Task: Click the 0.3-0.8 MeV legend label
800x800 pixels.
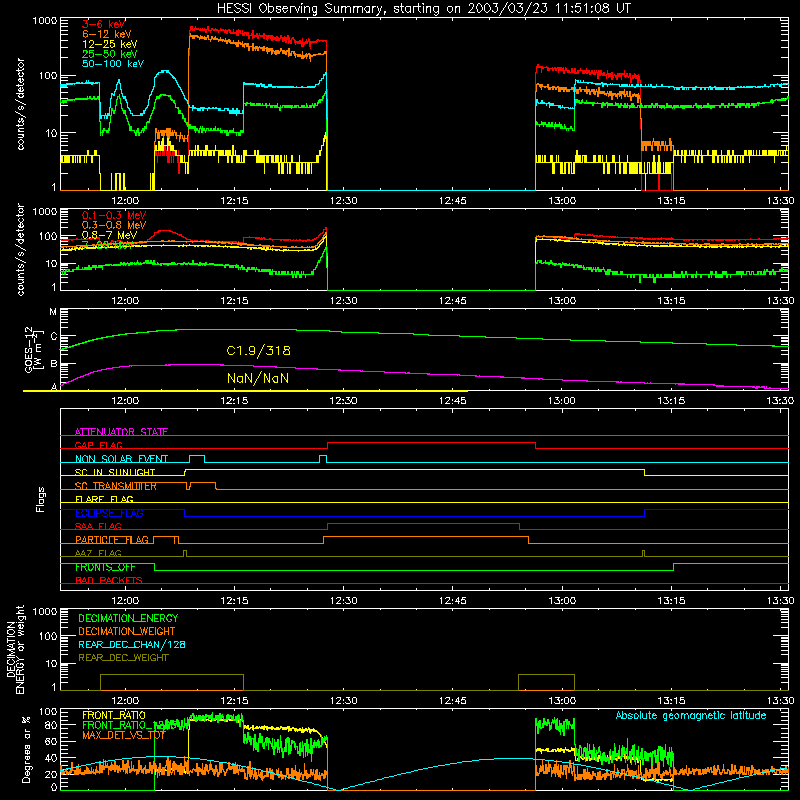Action: point(114,225)
